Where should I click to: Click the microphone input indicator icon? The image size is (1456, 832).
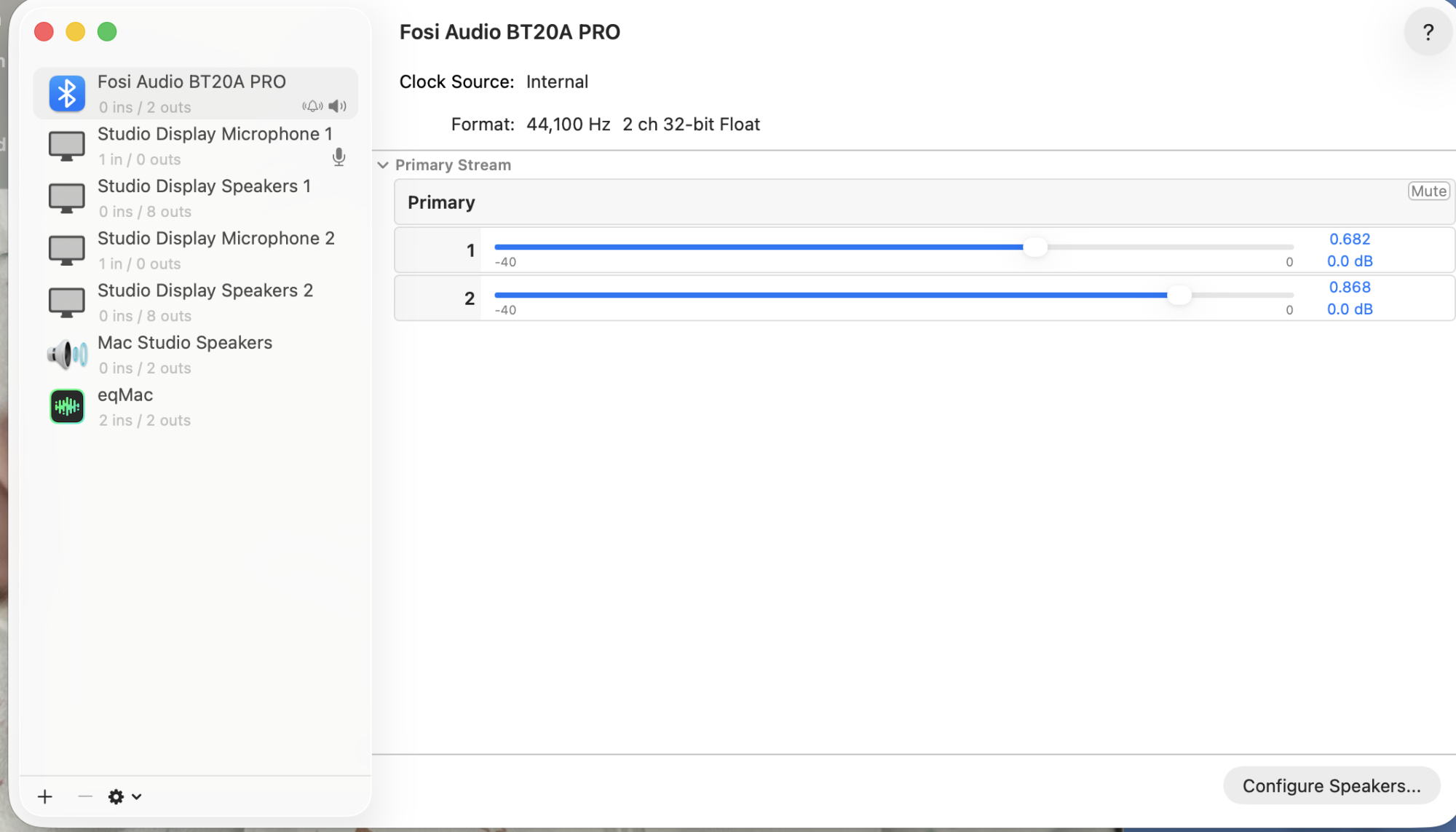[x=339, y=157]
